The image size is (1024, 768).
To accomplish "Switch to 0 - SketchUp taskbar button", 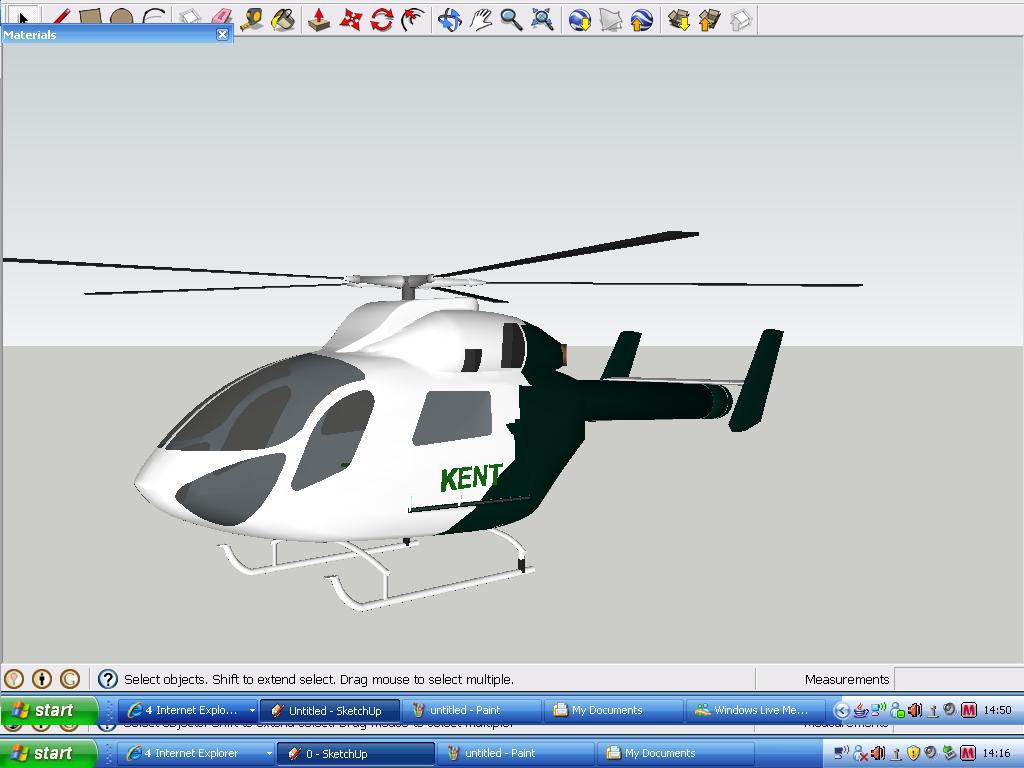I will [x=356, y=753].
